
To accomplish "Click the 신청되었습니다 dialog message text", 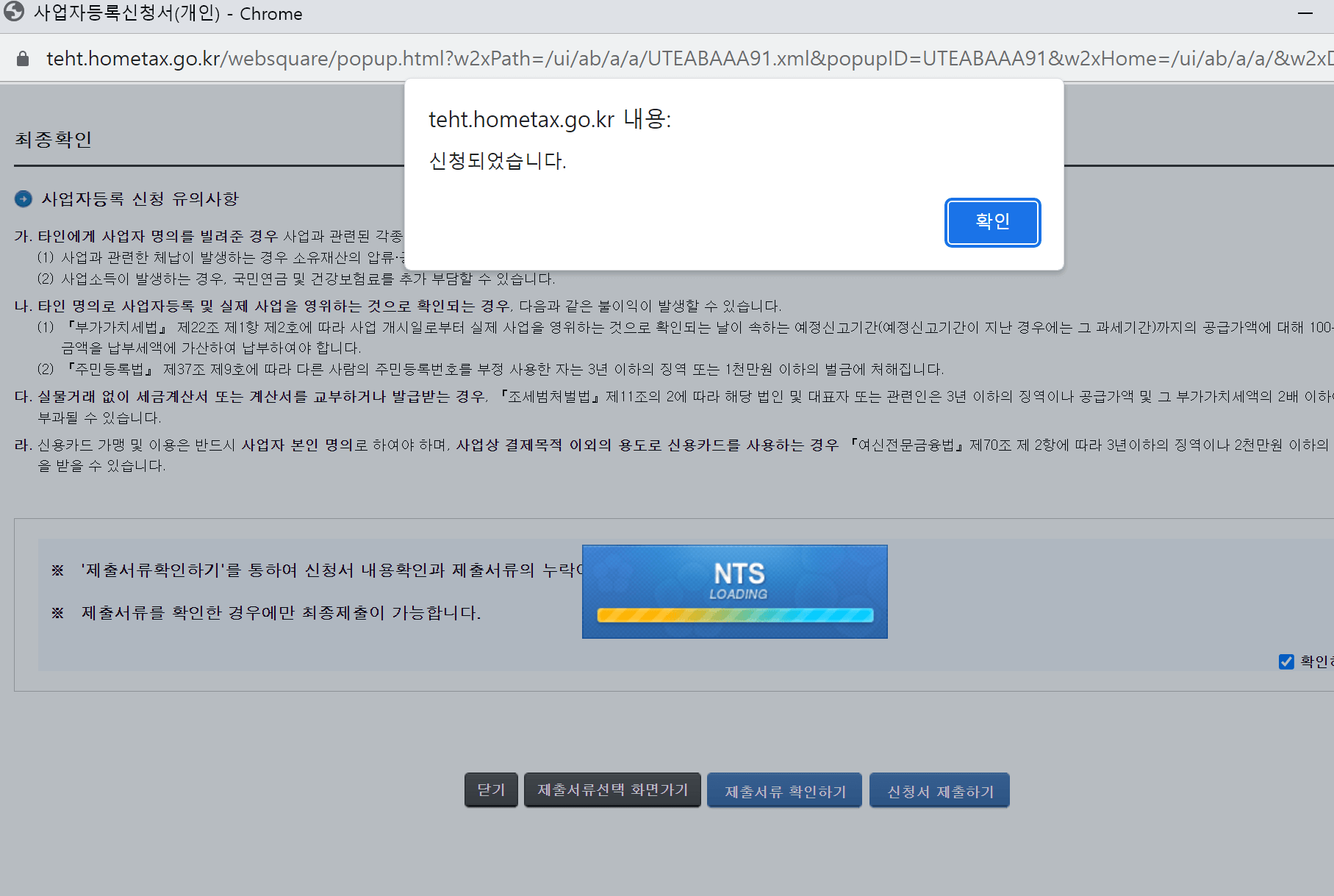I will 498,160.
